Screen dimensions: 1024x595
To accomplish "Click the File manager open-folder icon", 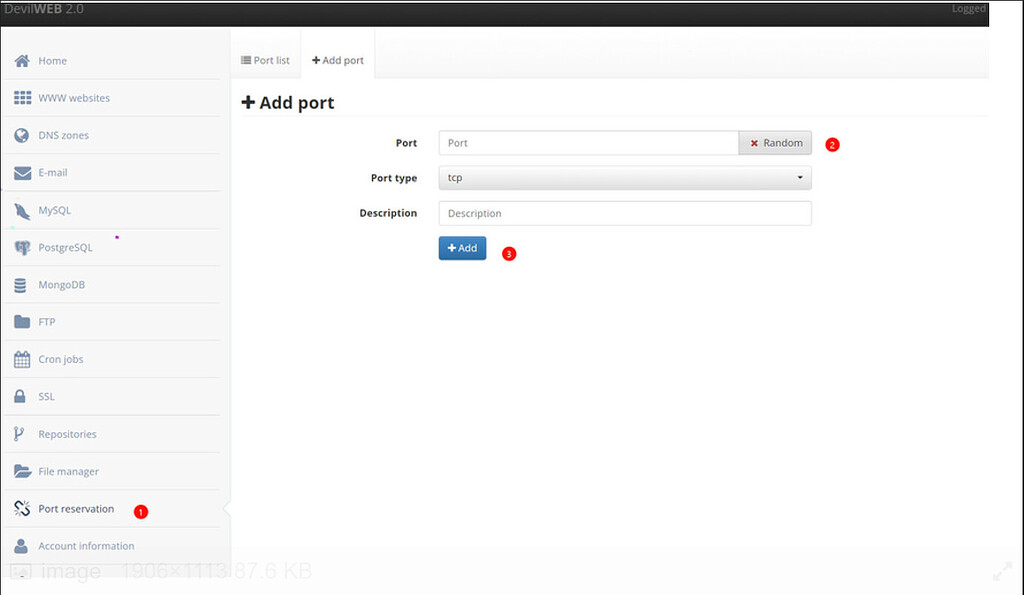I will tap(22, 472).
